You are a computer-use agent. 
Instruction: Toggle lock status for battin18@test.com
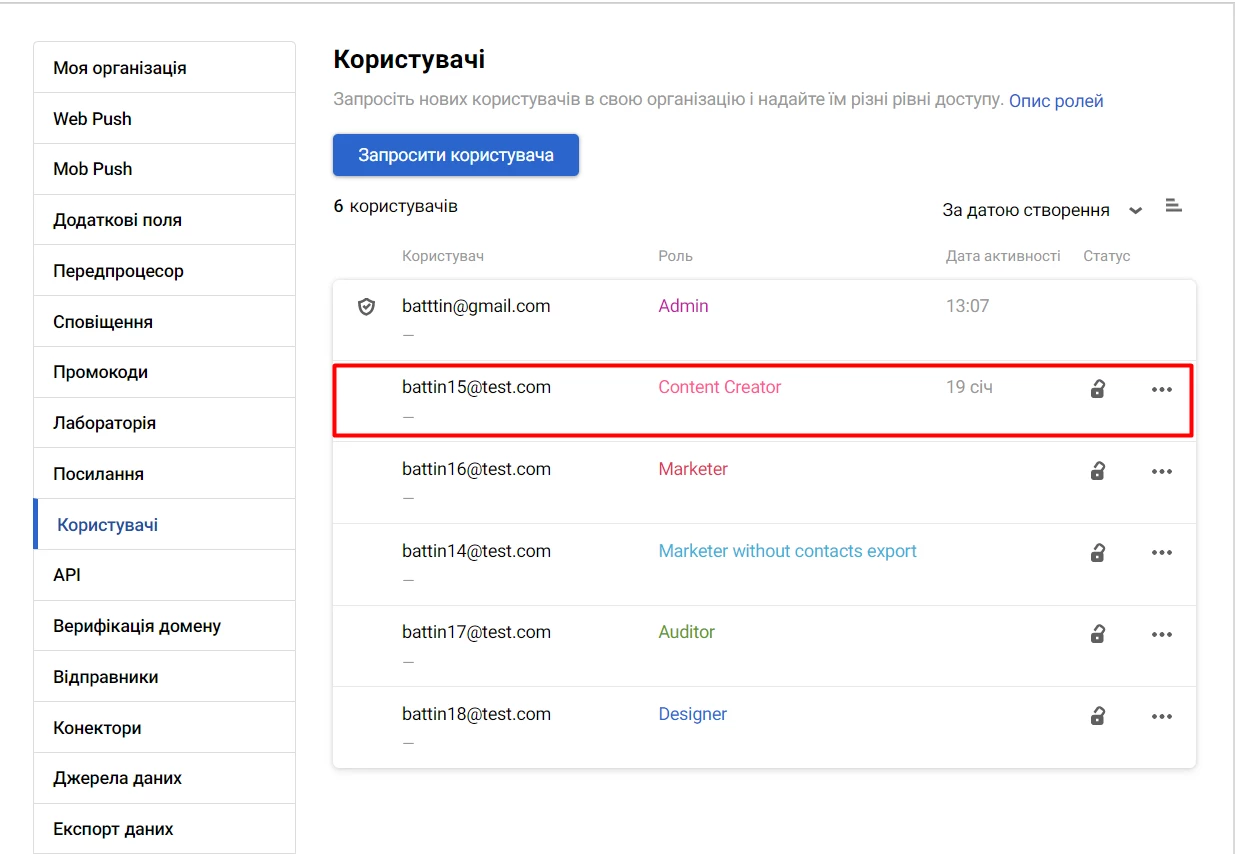[x=1097, y=716]
